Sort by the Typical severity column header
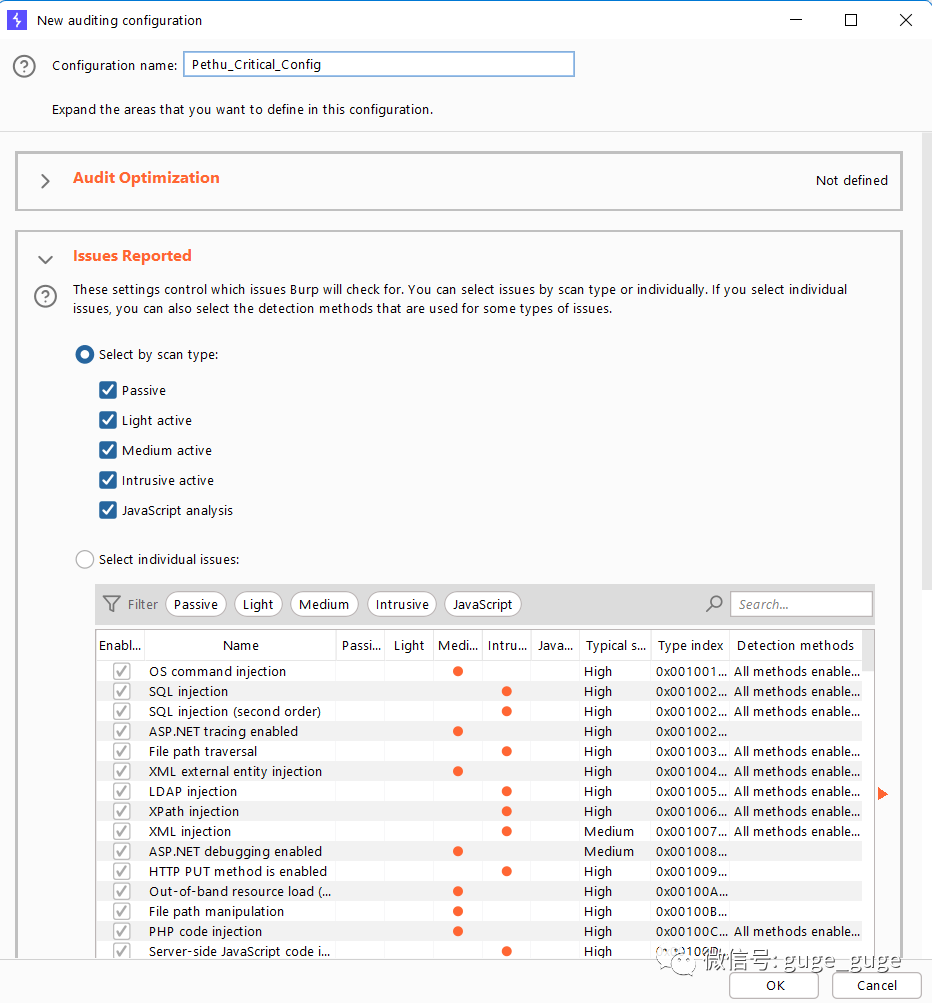Viewport: 932px width, 1003px height. pyautogui.click(x=615, y=645)
